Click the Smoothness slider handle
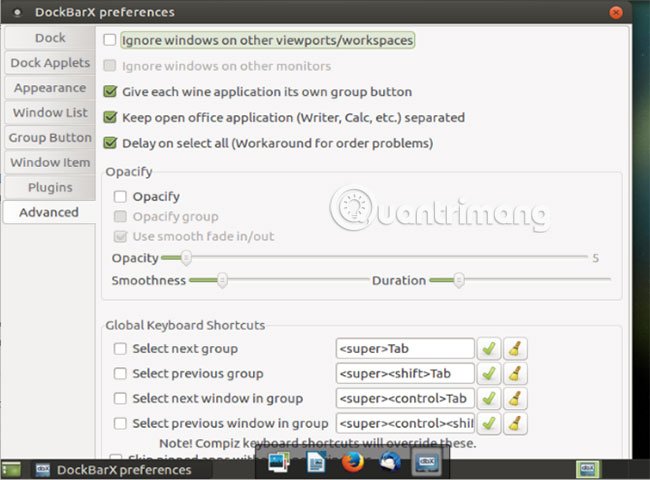Screen dimensions: 650x480 [x=222, y=280]
